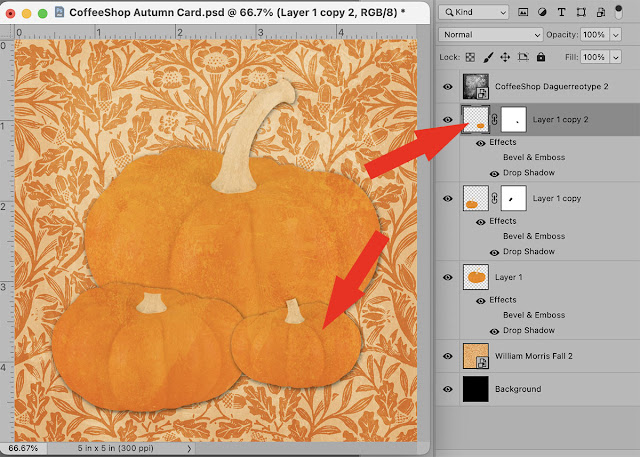
Task: Hide the CoffeeShop Daguerreotype 2 layer
Action: [448, 87]
